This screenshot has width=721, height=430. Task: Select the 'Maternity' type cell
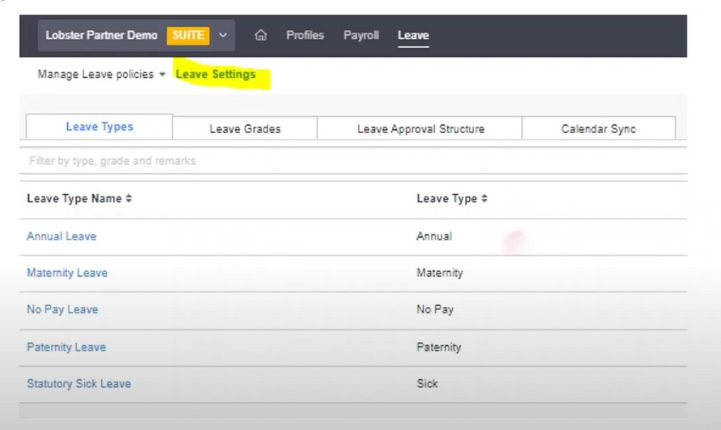pyautogui.click(x=440, y=273)
